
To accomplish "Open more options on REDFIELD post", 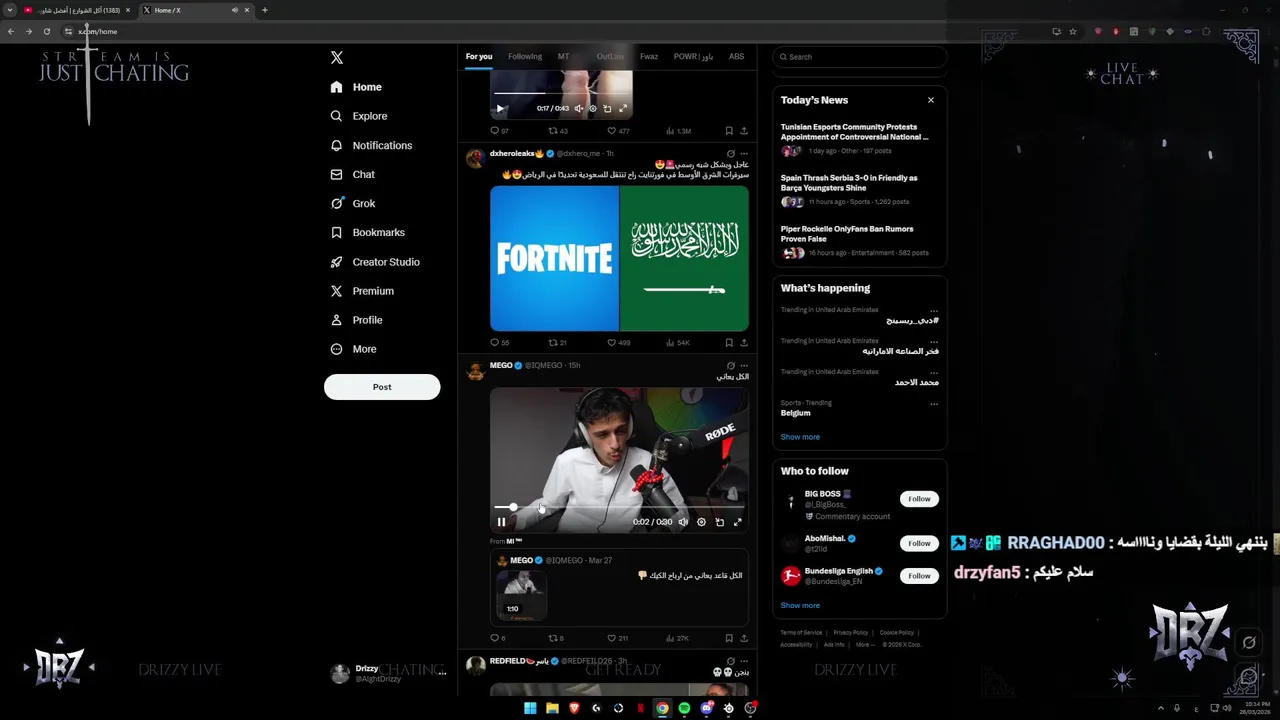I will [743, 661].
